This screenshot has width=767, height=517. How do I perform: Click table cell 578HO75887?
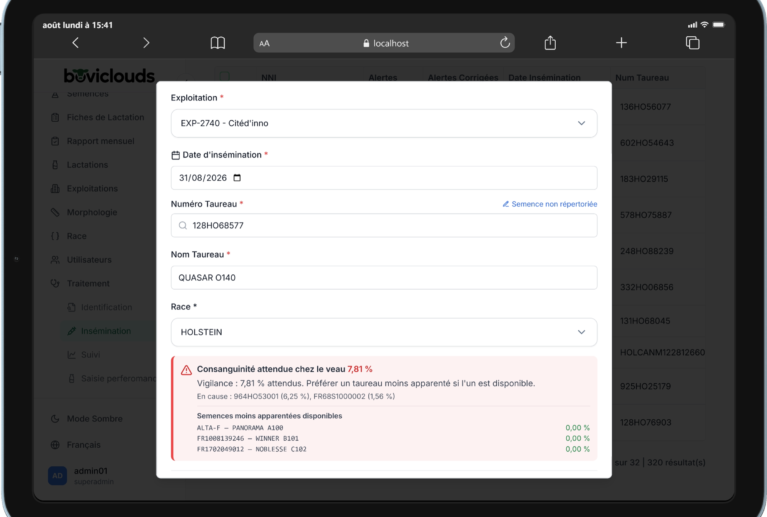(x=646, y=215)
